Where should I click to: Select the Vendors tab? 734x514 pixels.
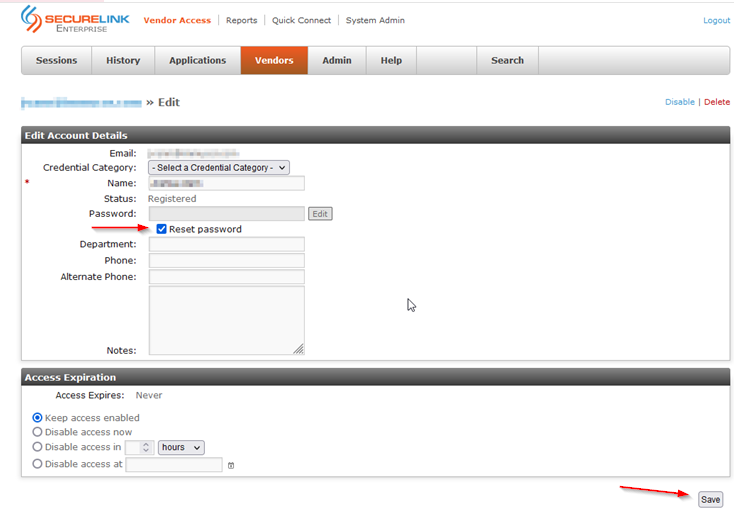[274, 60]
